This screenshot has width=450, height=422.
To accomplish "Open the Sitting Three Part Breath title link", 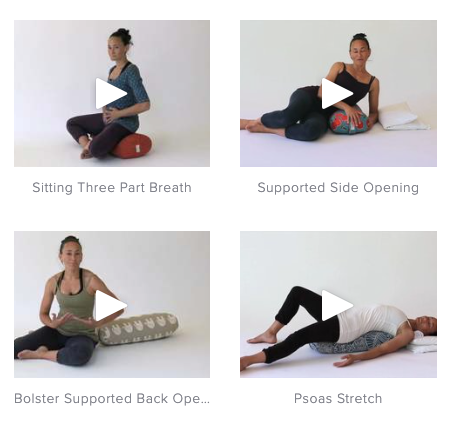I will tap(112, 187).
